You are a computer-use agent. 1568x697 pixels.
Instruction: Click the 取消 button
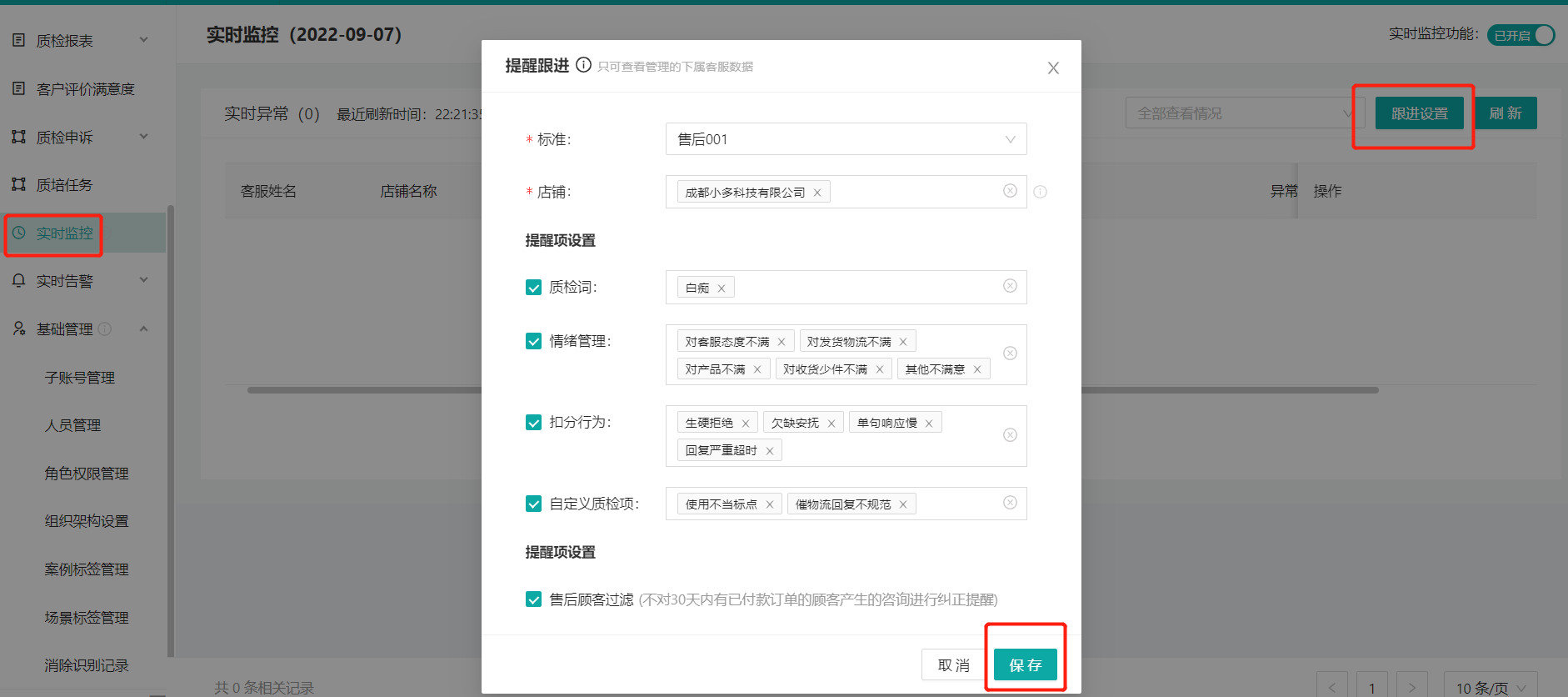coord(953,664)
